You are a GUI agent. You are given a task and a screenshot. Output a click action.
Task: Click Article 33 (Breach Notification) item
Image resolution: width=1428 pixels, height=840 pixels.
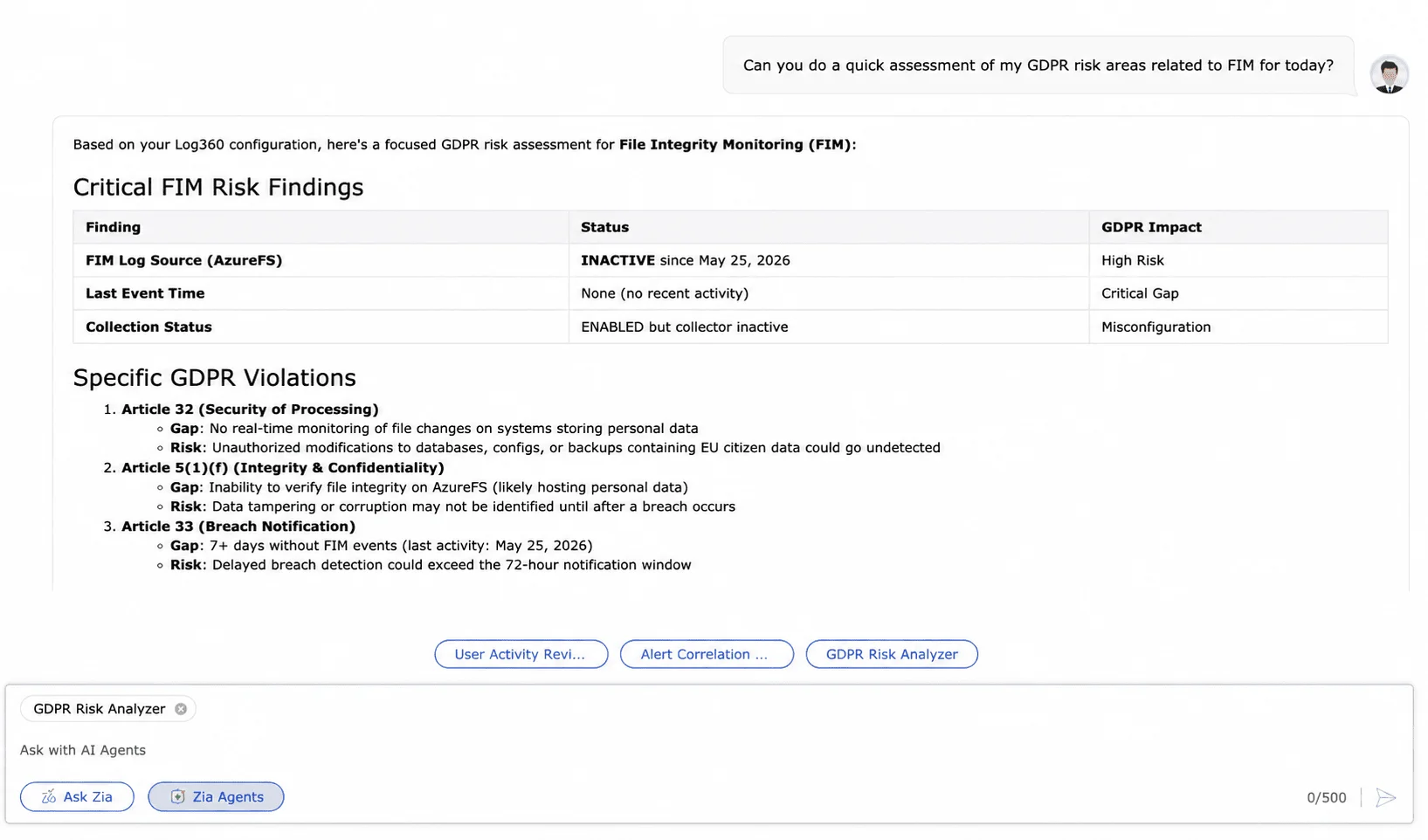(238, 526)
